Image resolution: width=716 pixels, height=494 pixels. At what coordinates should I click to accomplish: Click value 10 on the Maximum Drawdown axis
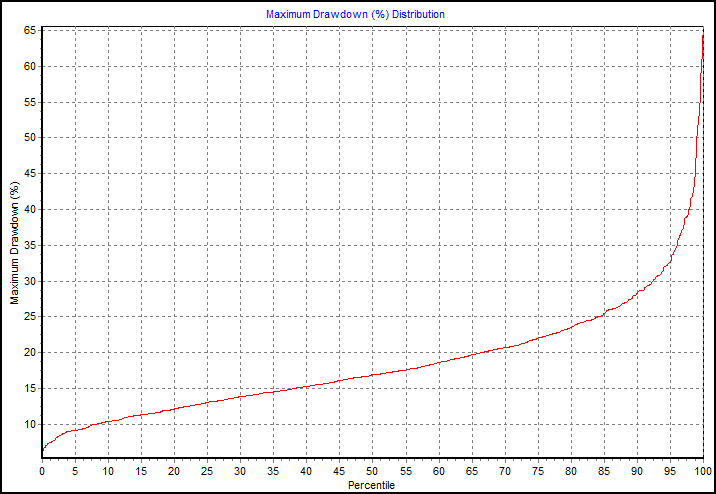pyautogui.click(x=30, y=424)
